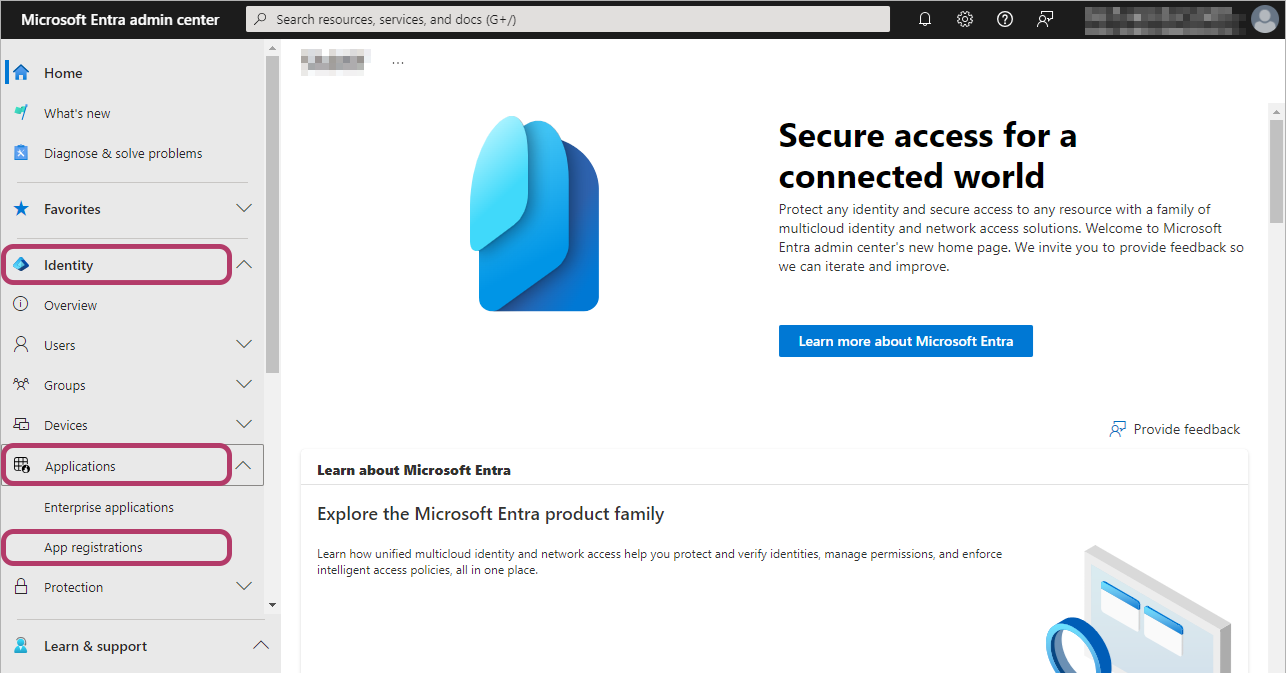Expand the Users submenu chevron
The width and height of the screenshot is (1286, 673).
coord(244,345)
